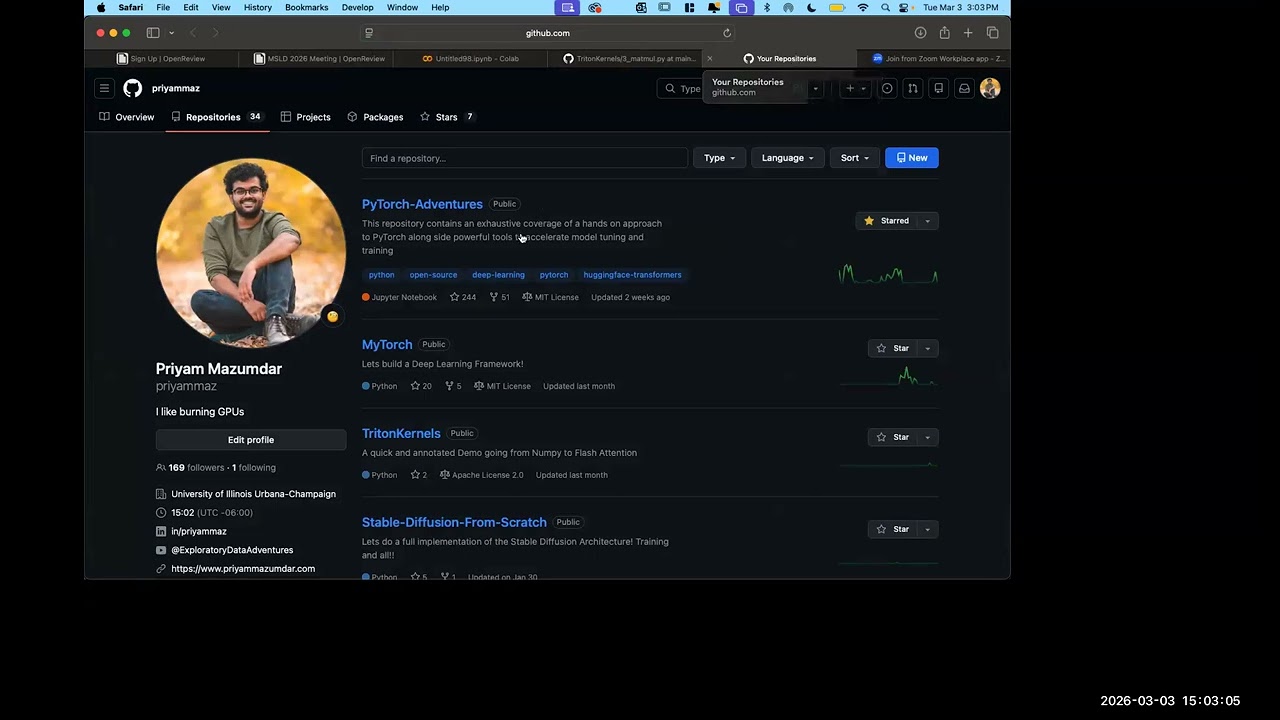Switch to the Overview profile tab
The width and height of the screenshot is (1280, 720).
127,117
